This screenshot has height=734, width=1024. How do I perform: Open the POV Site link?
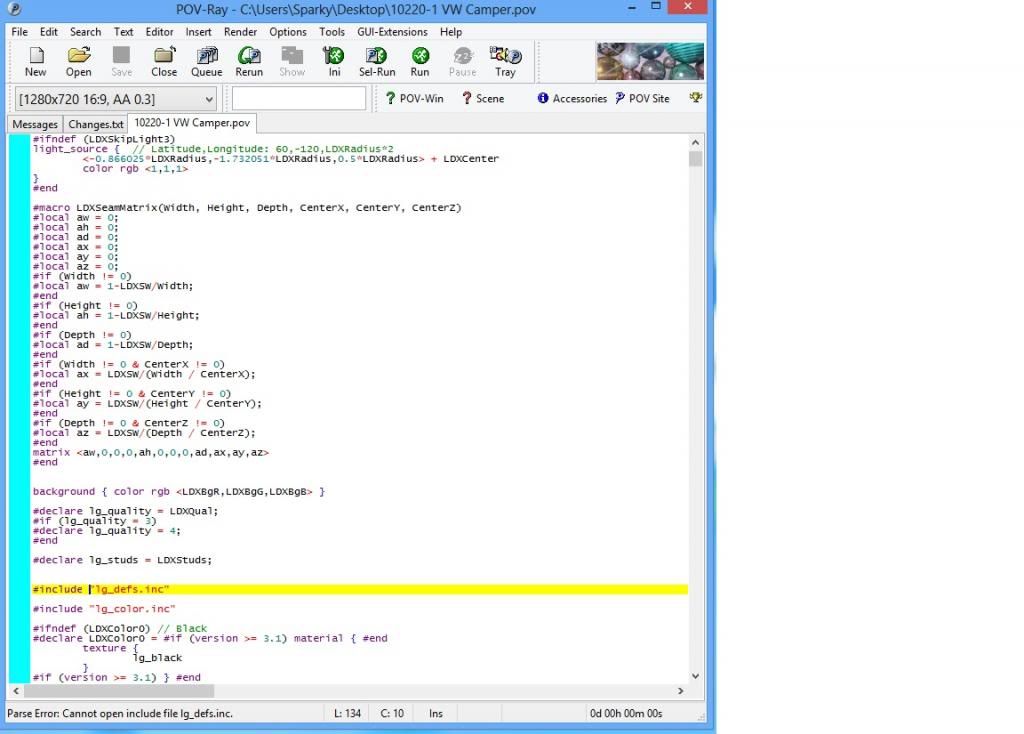[x=642, y=98]
